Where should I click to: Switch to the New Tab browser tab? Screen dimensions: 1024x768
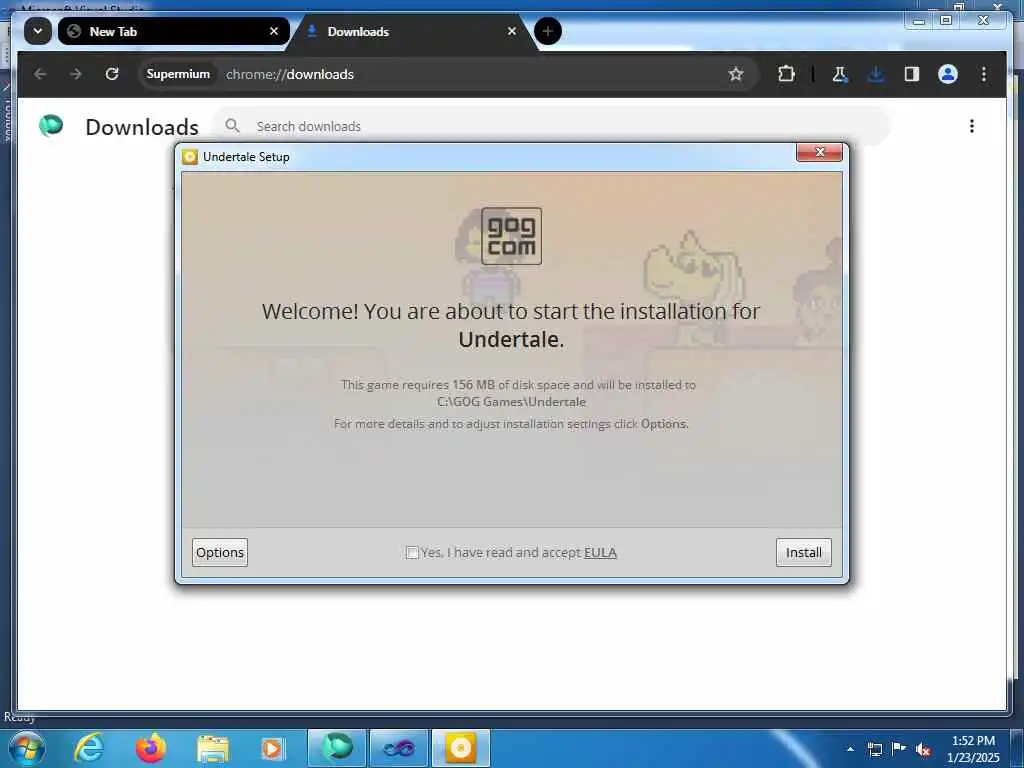pos(173,31)
